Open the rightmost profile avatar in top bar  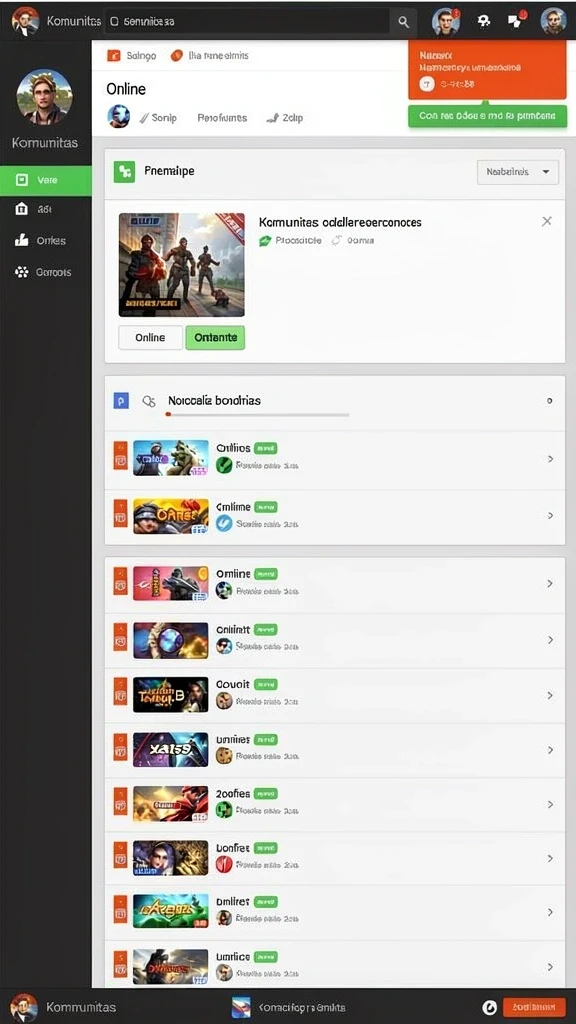tap(553, 21)
